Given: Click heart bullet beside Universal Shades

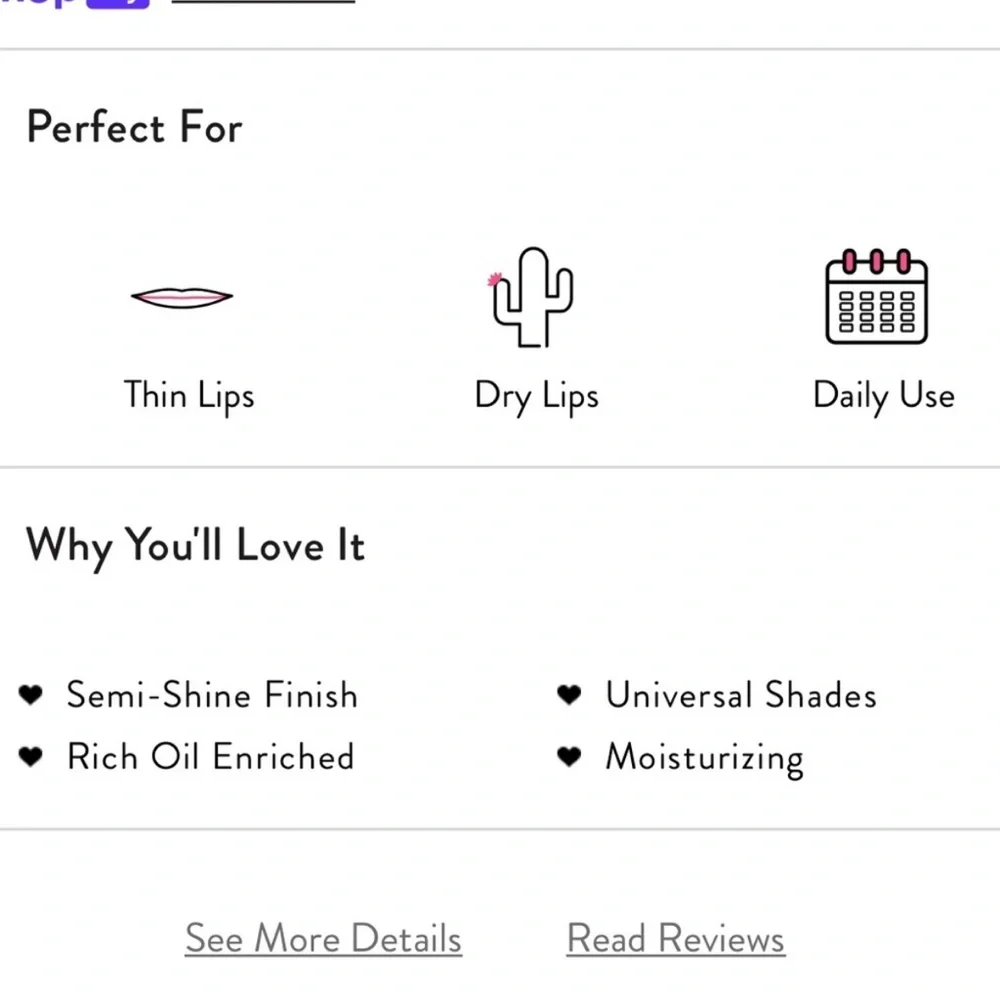Looking at the screenshot, I should click(x=569, y=694).
